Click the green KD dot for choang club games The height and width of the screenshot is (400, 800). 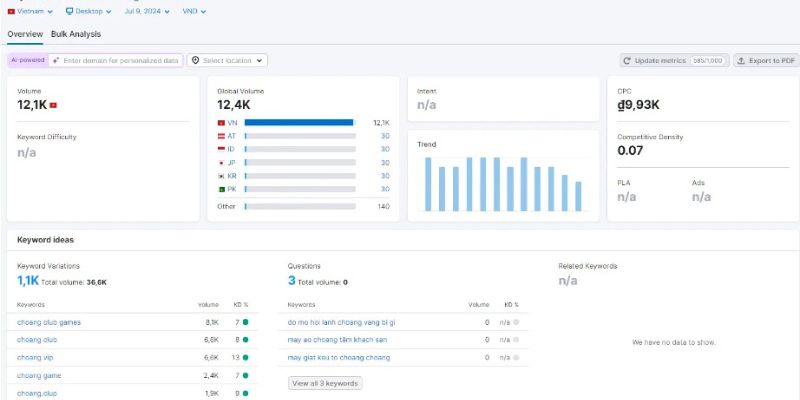click(x=245, y=322)
